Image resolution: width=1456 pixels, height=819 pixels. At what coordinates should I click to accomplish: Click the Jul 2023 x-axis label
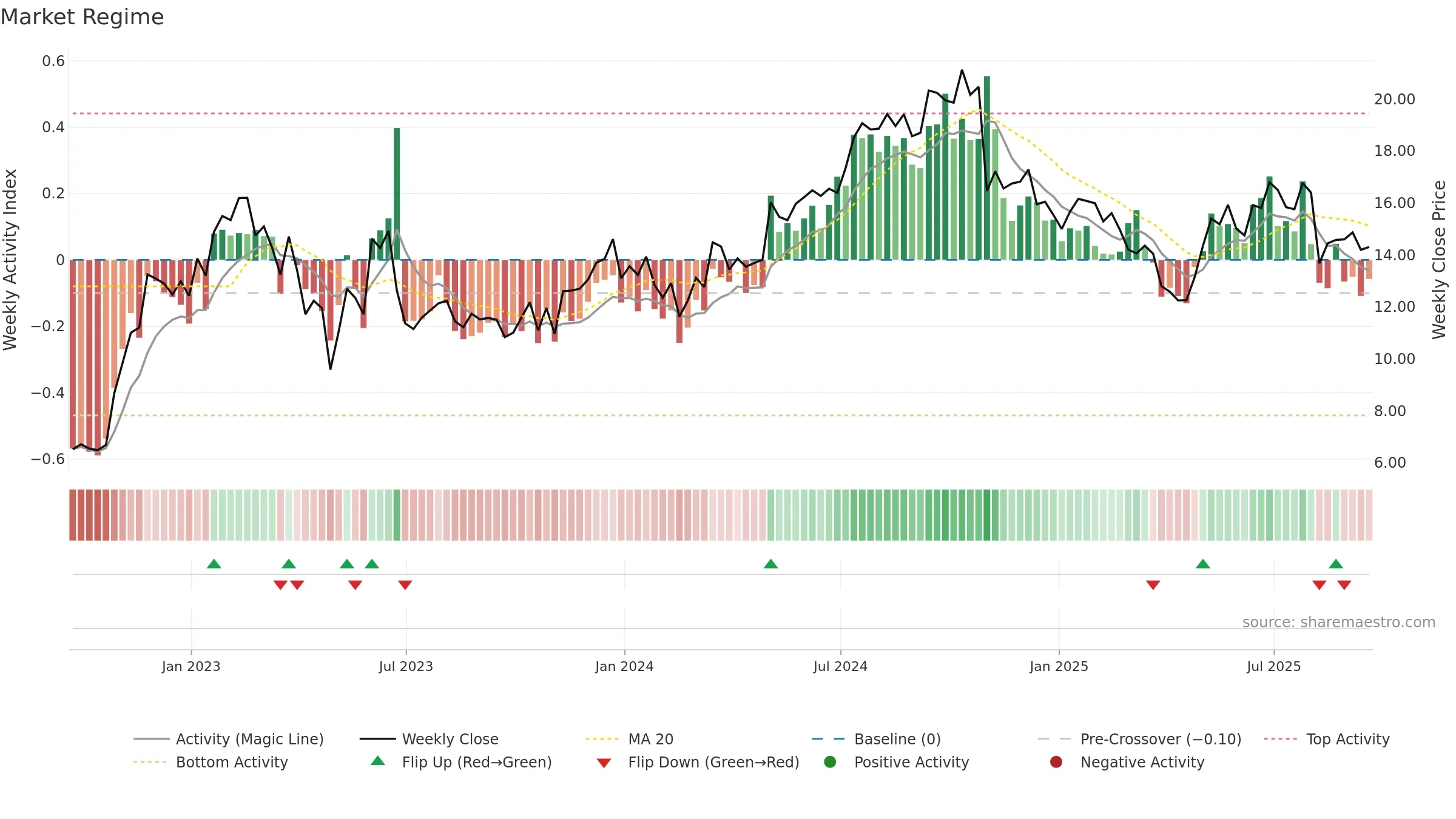click(x=406, y=667)
